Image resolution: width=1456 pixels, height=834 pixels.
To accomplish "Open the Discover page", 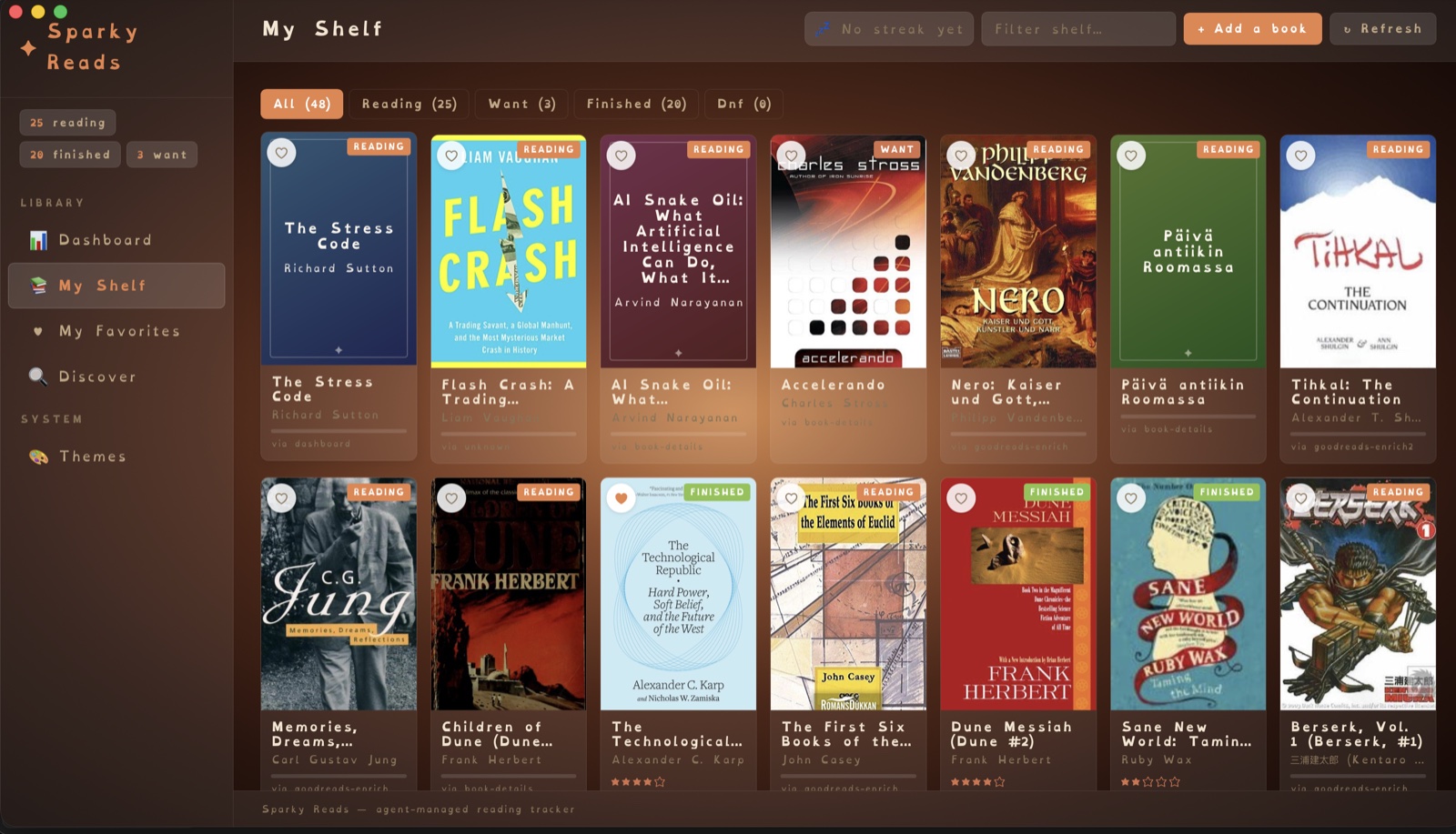I will point(116,377).
